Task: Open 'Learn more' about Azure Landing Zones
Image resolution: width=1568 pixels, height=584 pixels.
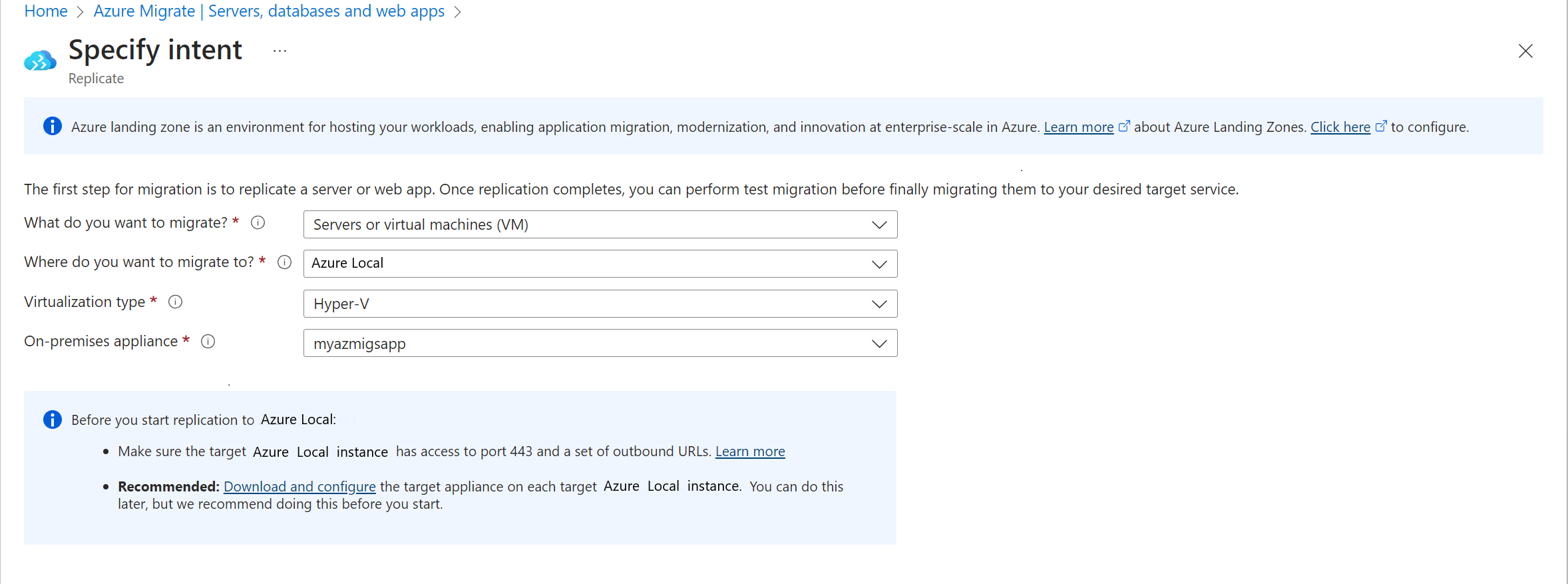Action: click(x=1078, y=127)
